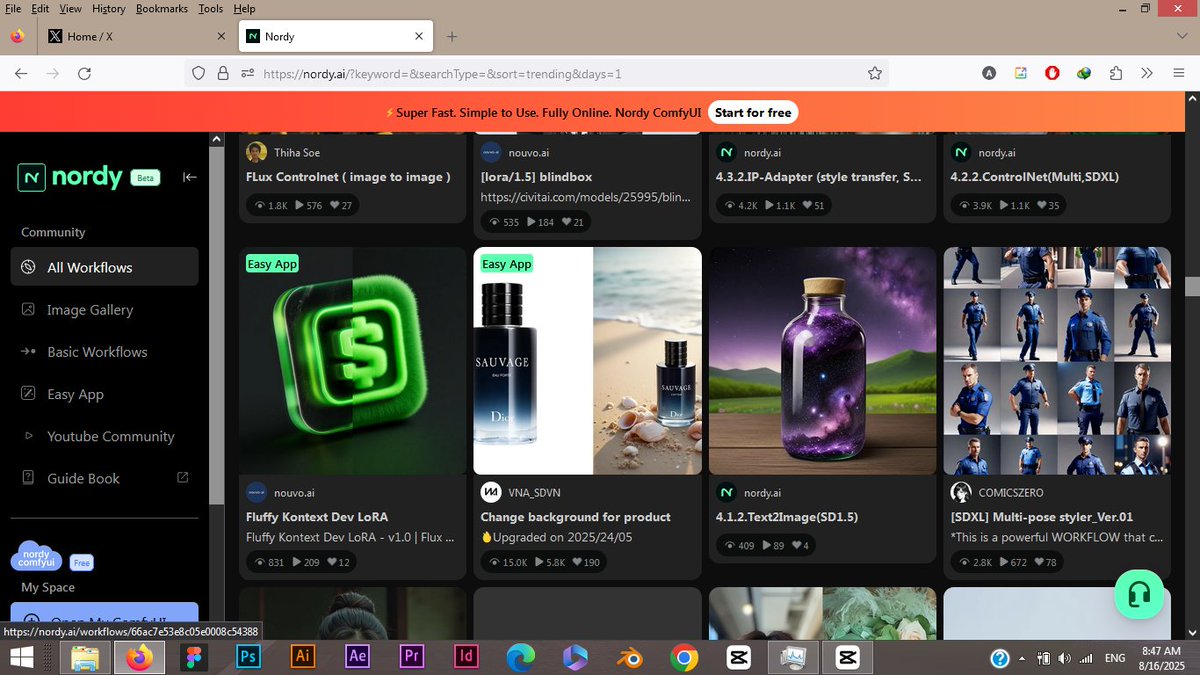Open the [lora/1.5] blindbox workflow title
Image resolution: width=1200 pixels, height=675 pixels.
[536, 177]
